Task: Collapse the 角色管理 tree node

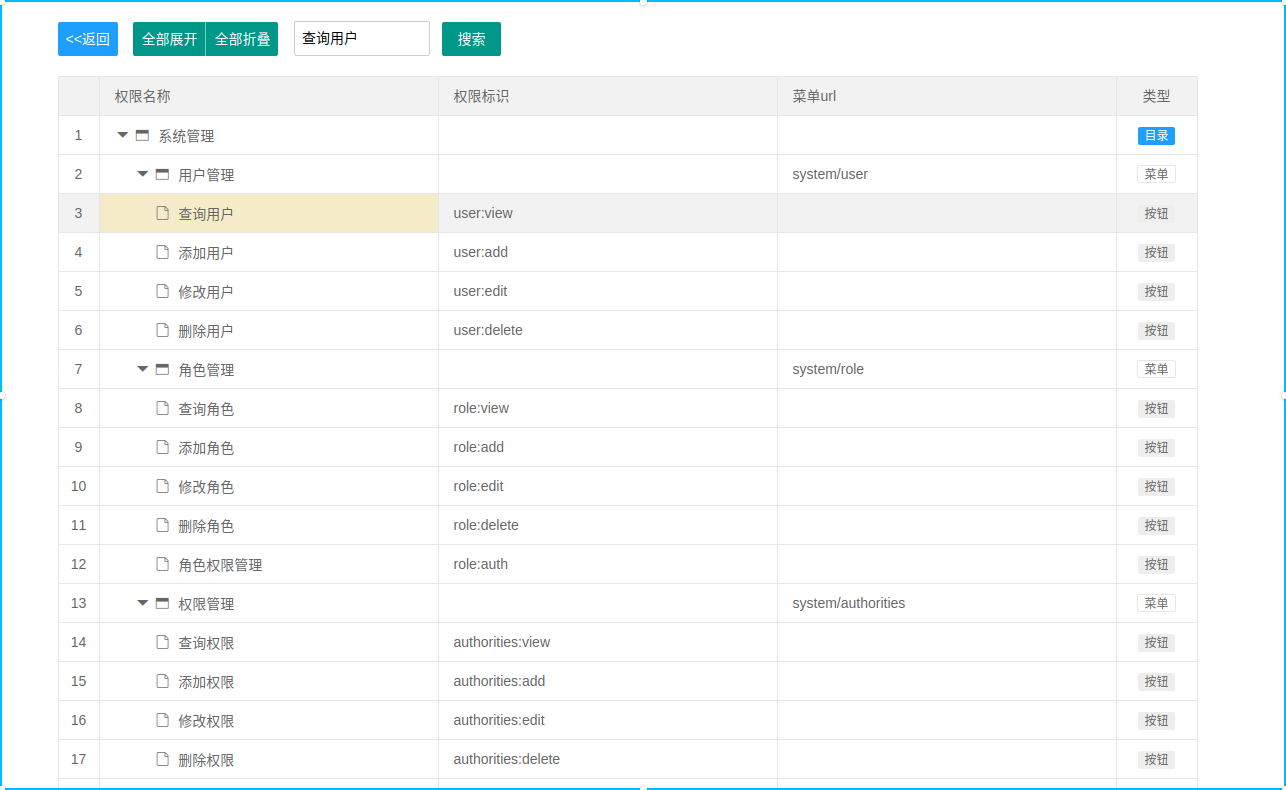Action: pos(141,368)
